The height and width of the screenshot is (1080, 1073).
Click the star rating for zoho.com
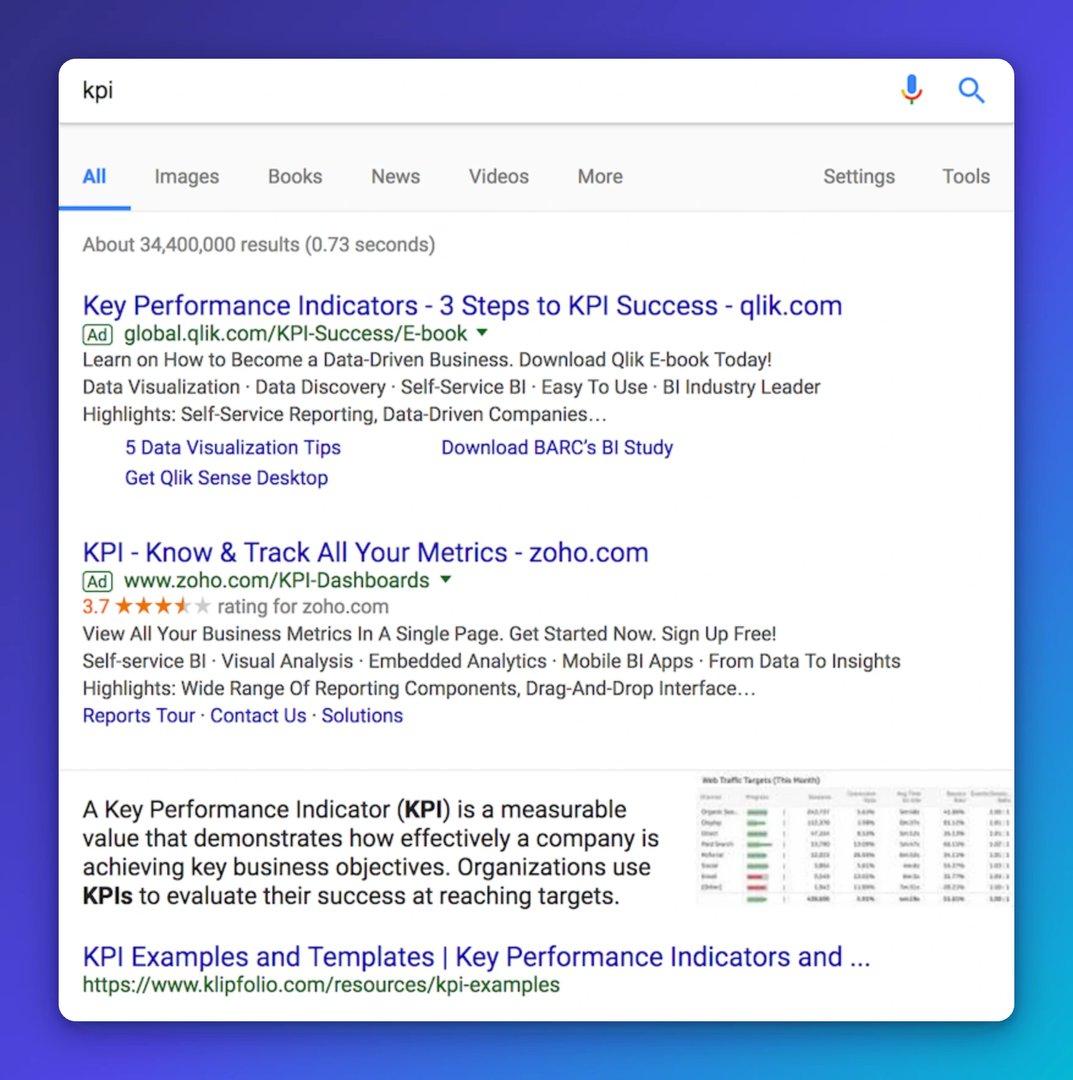coord(163,606)
